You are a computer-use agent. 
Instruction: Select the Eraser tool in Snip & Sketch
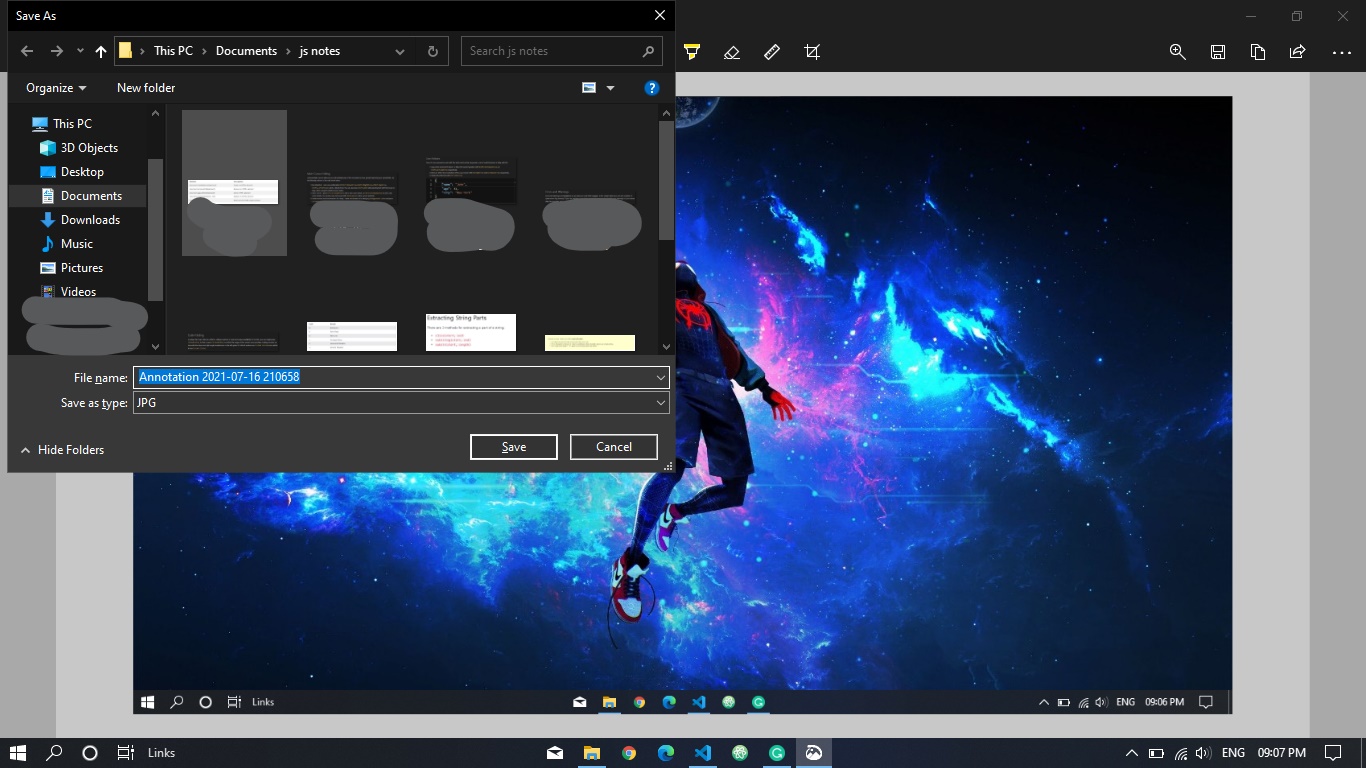pyautogui.click(x=731, y=52)
